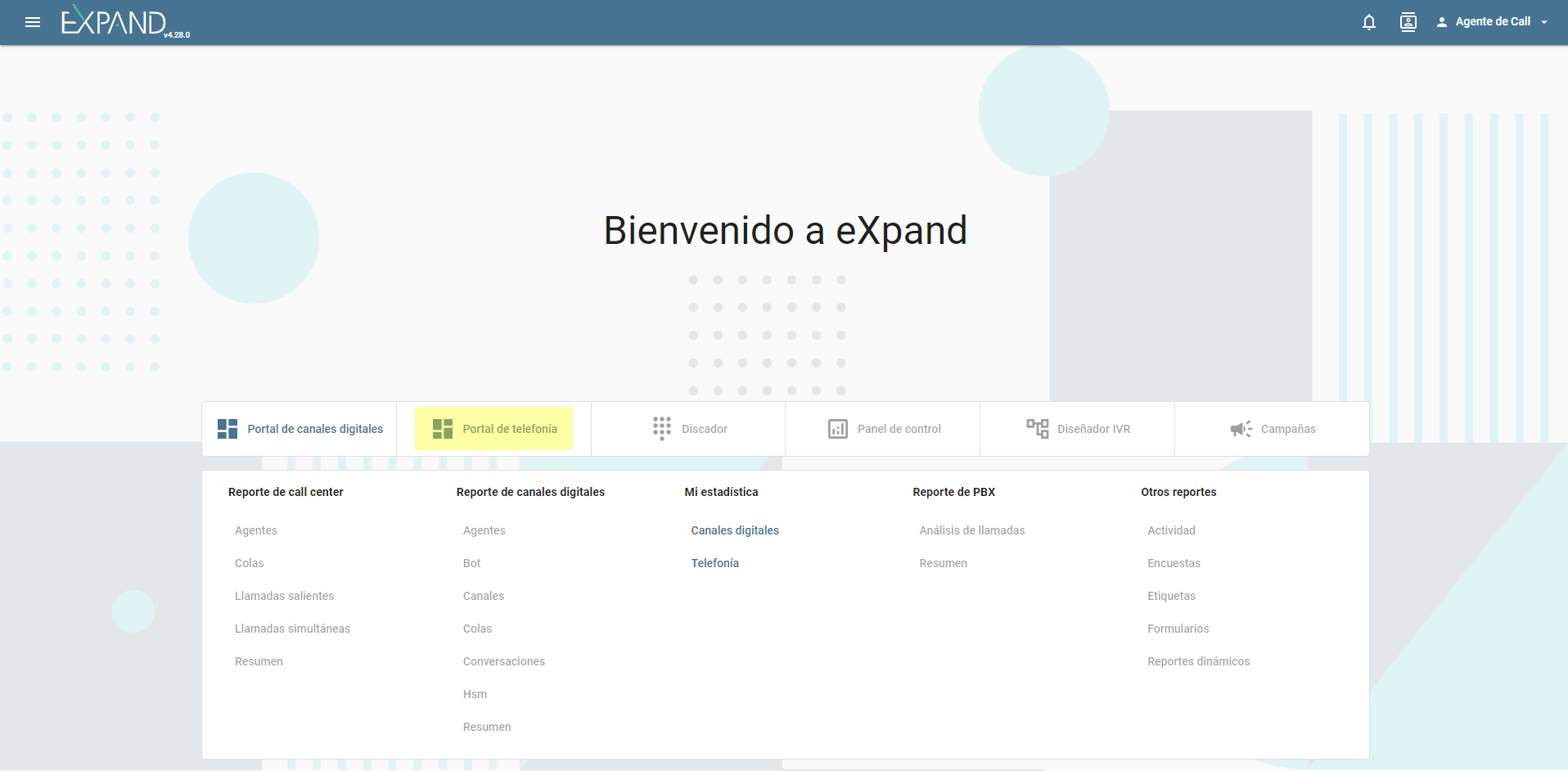Open Telefonía under Mi estadística
Image resolution: width=1568 pixels, height=771 pixels.
715,563
